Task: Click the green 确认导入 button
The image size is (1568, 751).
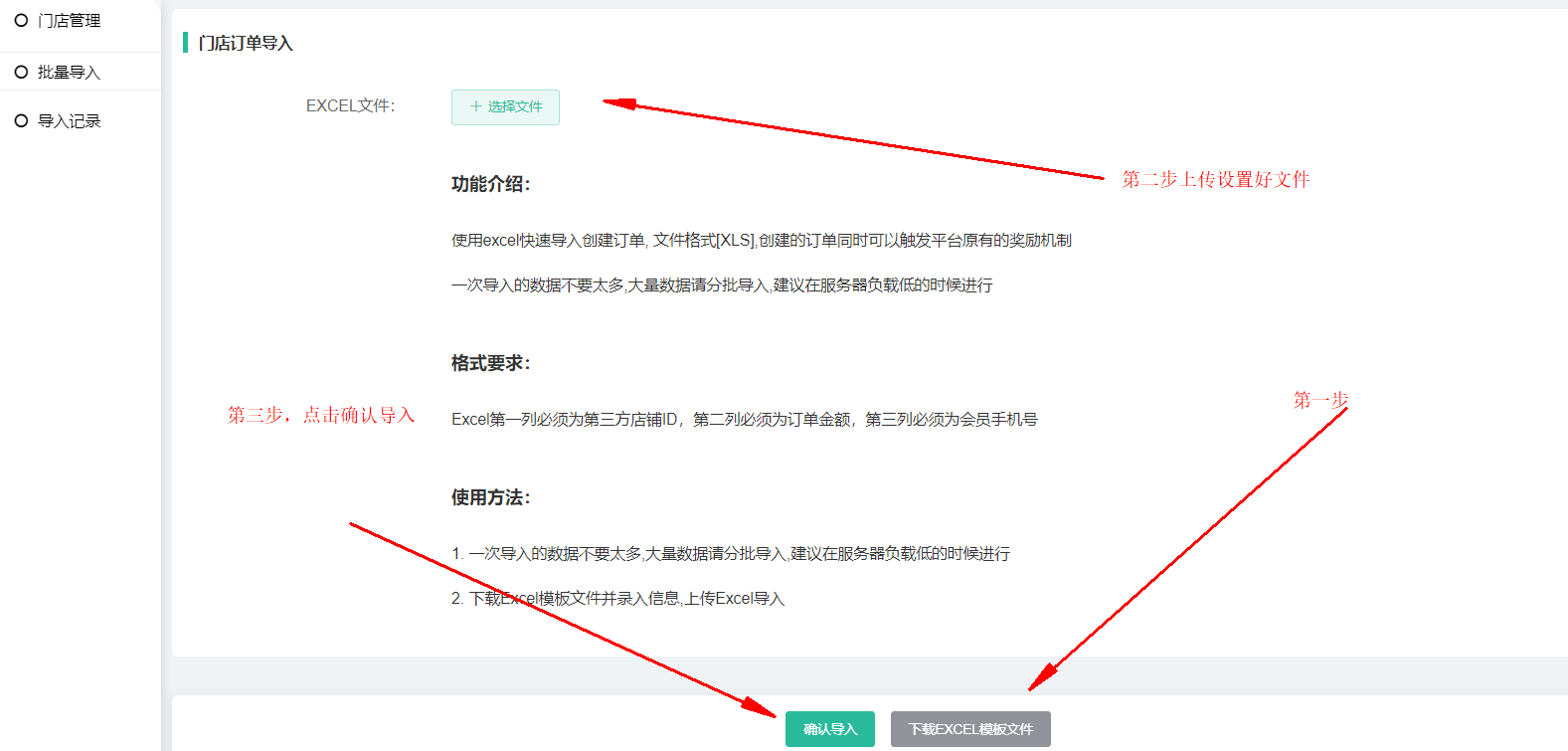Action: click(x=829, y=729)
